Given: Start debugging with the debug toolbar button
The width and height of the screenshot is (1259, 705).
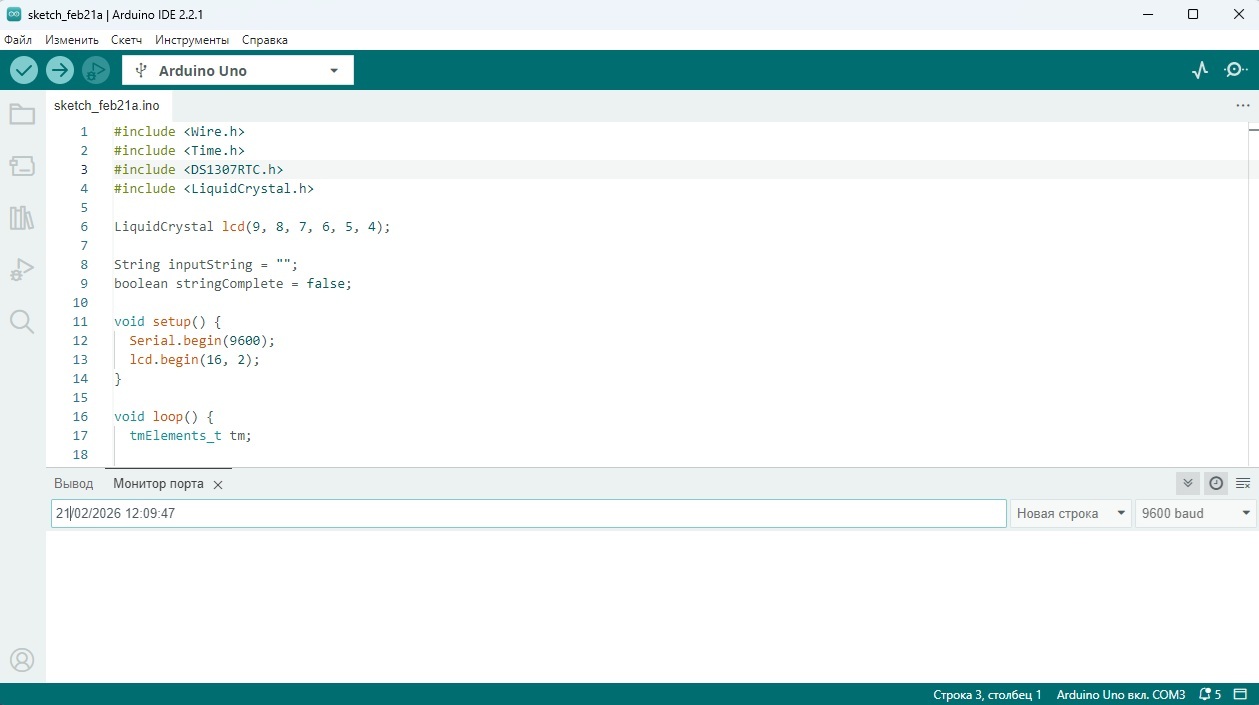Looking at the screenshot, I should (x=96, y=70).
